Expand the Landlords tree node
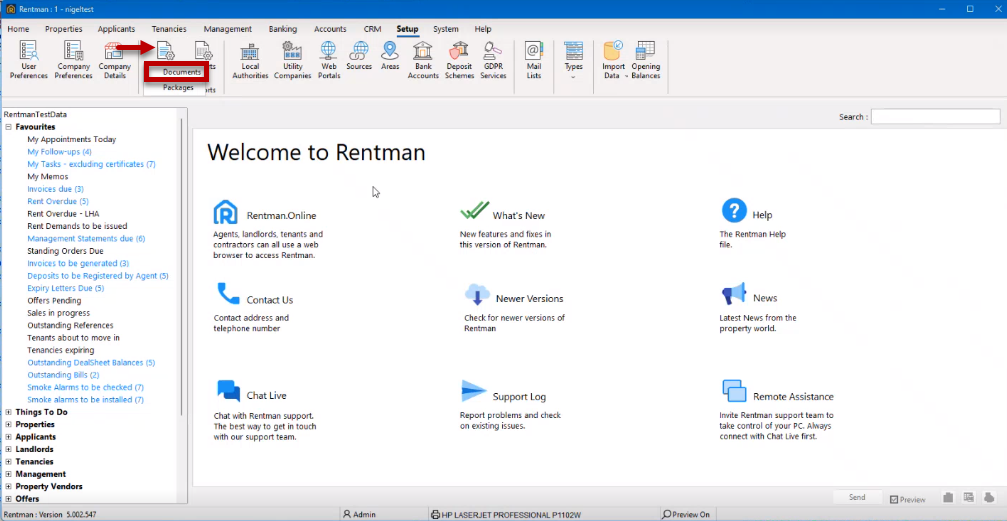This screenshot has height=521, width=1007. (x=8, y=450)
